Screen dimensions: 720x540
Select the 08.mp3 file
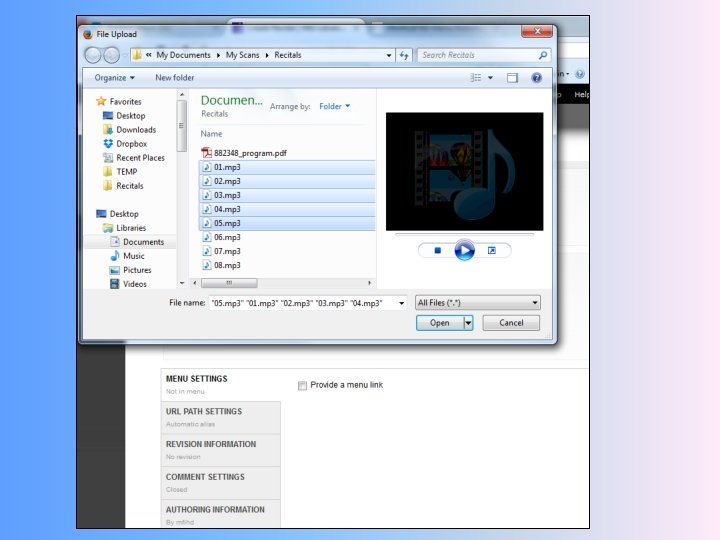pyautogui.click(x=221, y=265)
